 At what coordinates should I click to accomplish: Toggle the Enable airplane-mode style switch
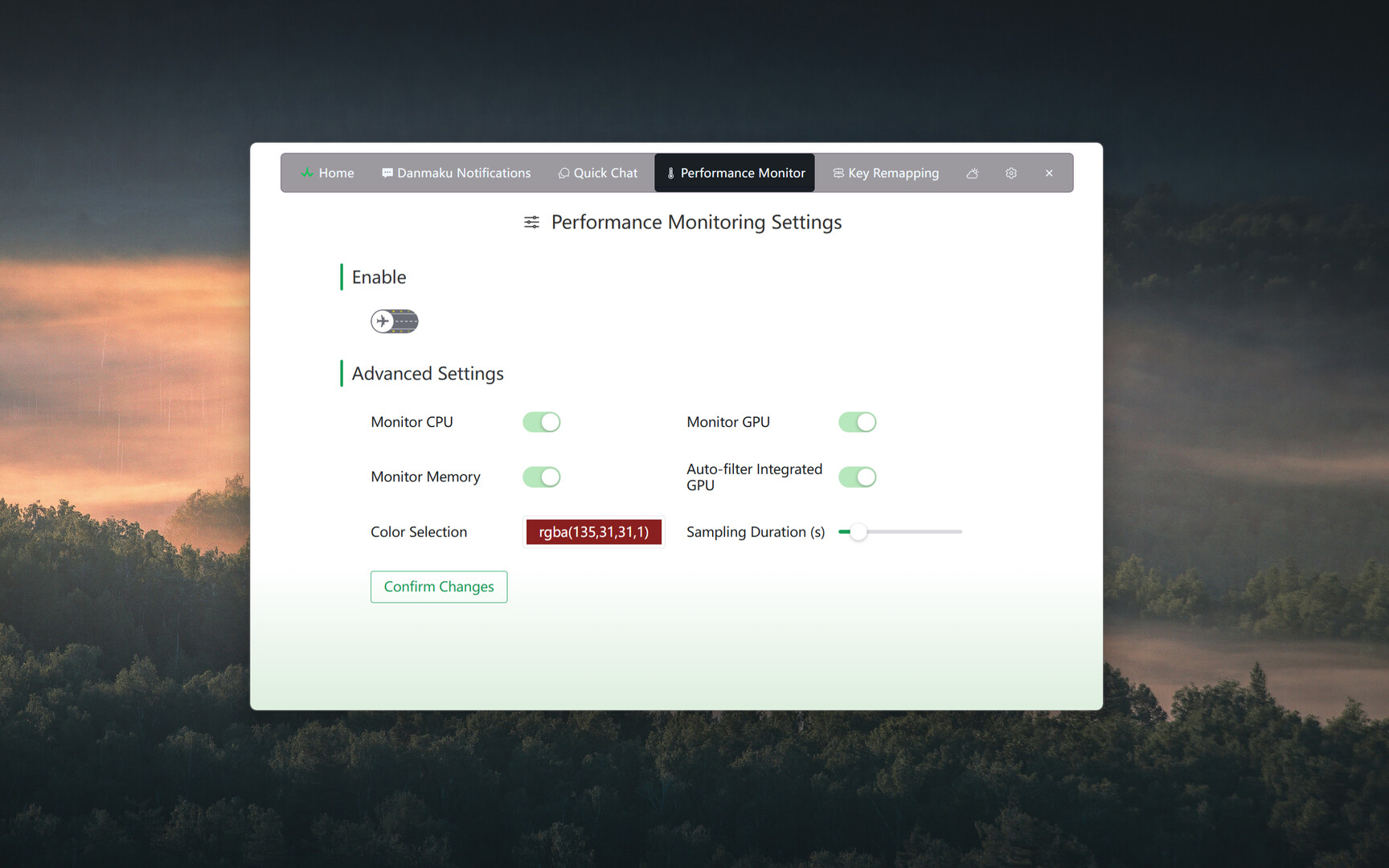394,321
